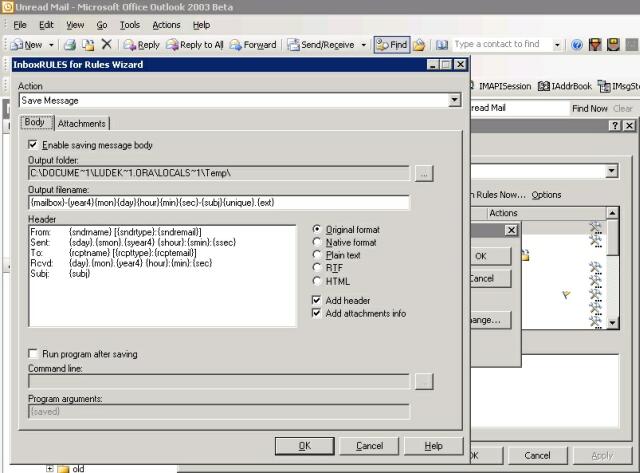Click the Send/Receive toolbar button
640x473 pixels.
[x=321, y=45]
